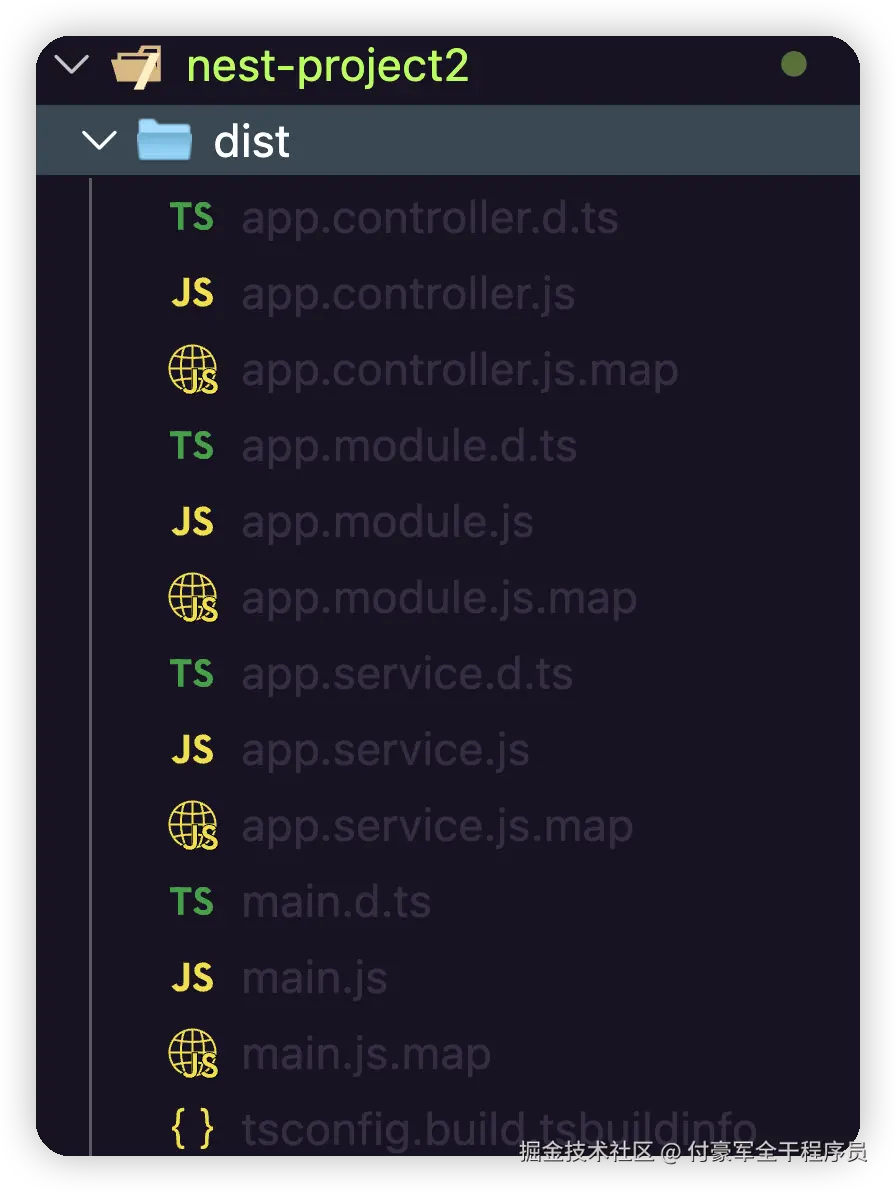Click the TS icon of app.controller.d.ts

click(192, 217)
